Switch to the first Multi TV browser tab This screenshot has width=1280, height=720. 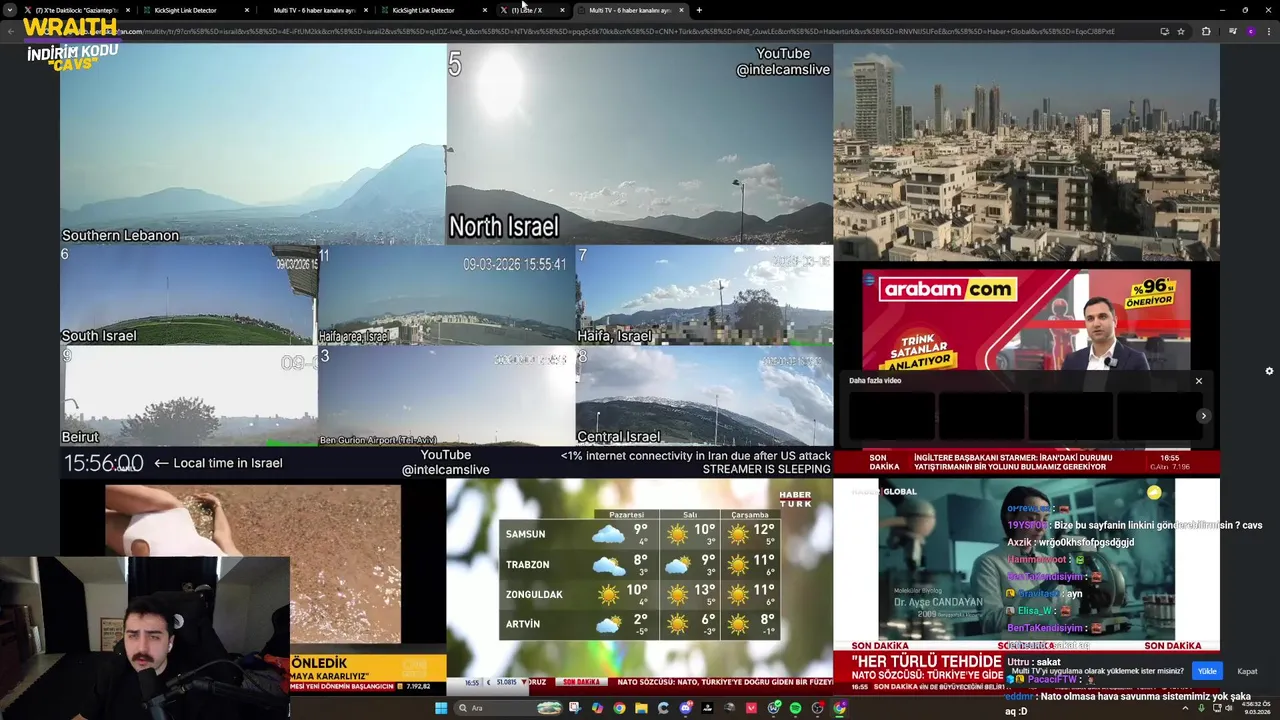(x=315, y=10)
